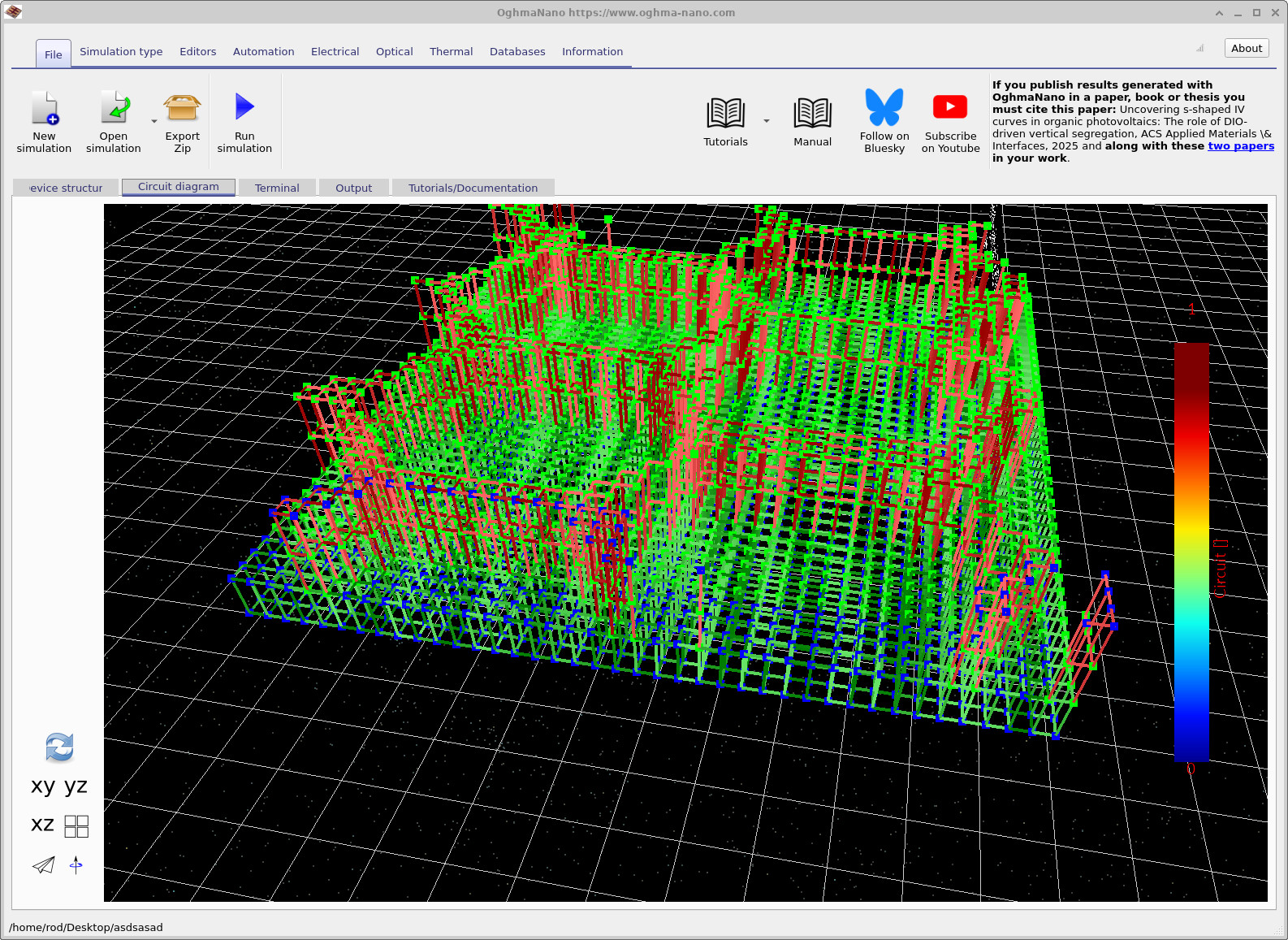1288x940 pixels.
Task: Click the Follow on Bluesky butterfly icon
Action: pos(884,107)
